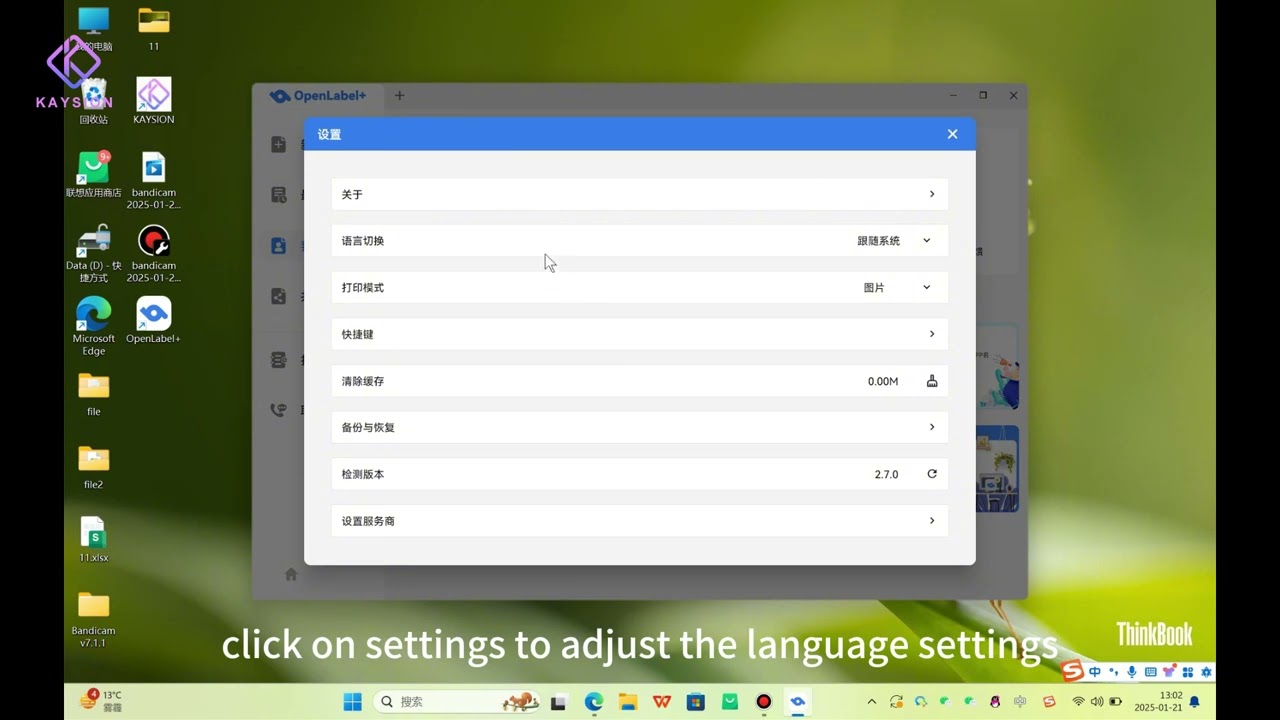Click the 0.00M cache size value

[883, 381]
